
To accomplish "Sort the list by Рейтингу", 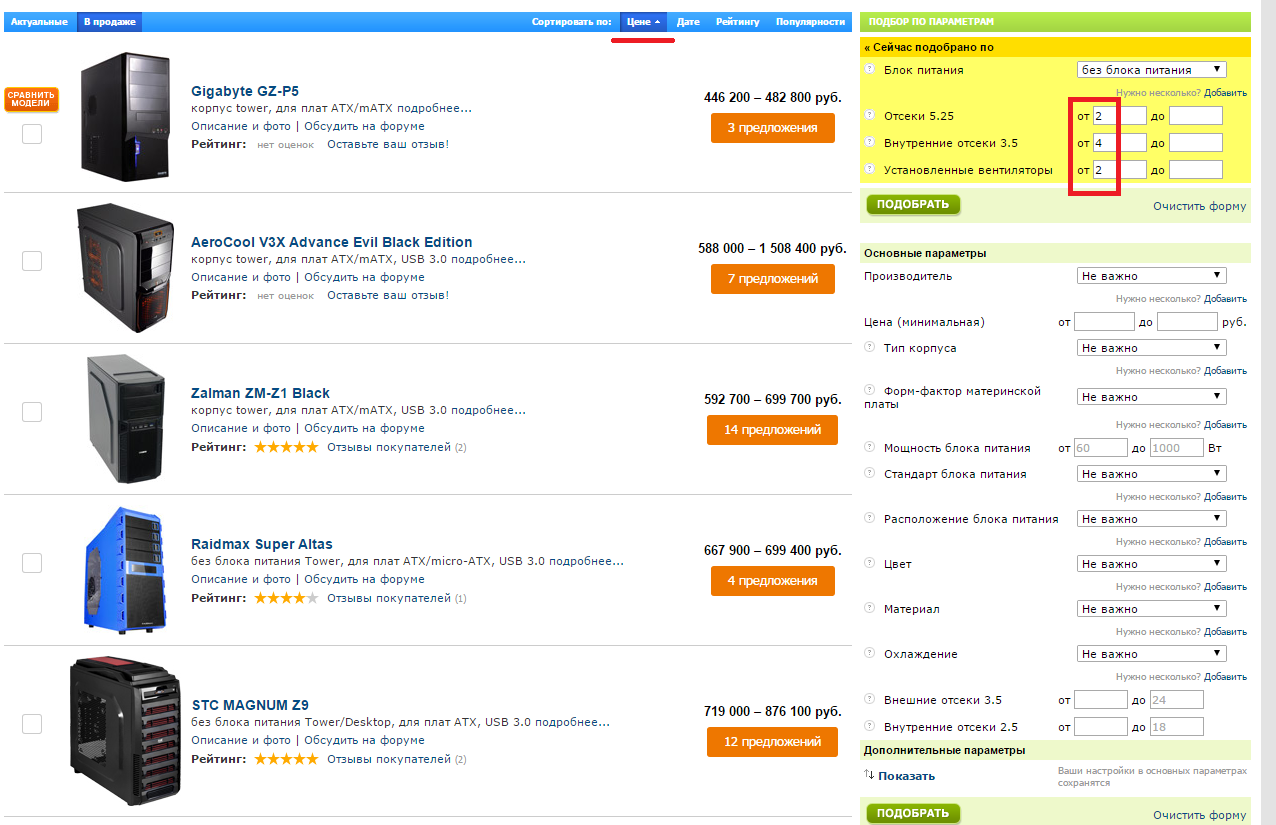I will tap(738, 21).
